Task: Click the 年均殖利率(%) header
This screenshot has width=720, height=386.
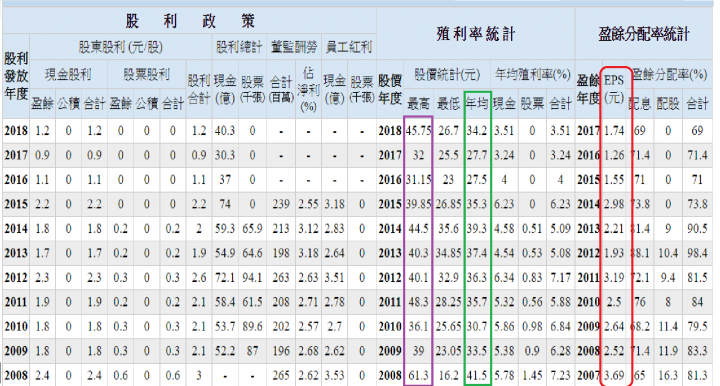Action: pyautogui.click(x=533, y=74)
